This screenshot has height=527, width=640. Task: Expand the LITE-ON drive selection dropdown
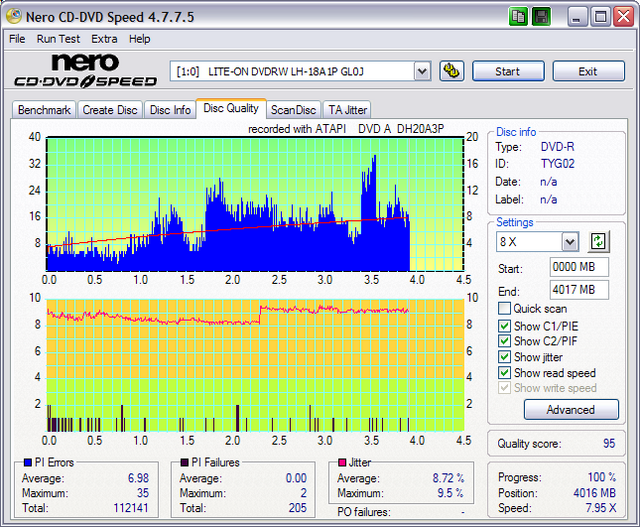422,71
